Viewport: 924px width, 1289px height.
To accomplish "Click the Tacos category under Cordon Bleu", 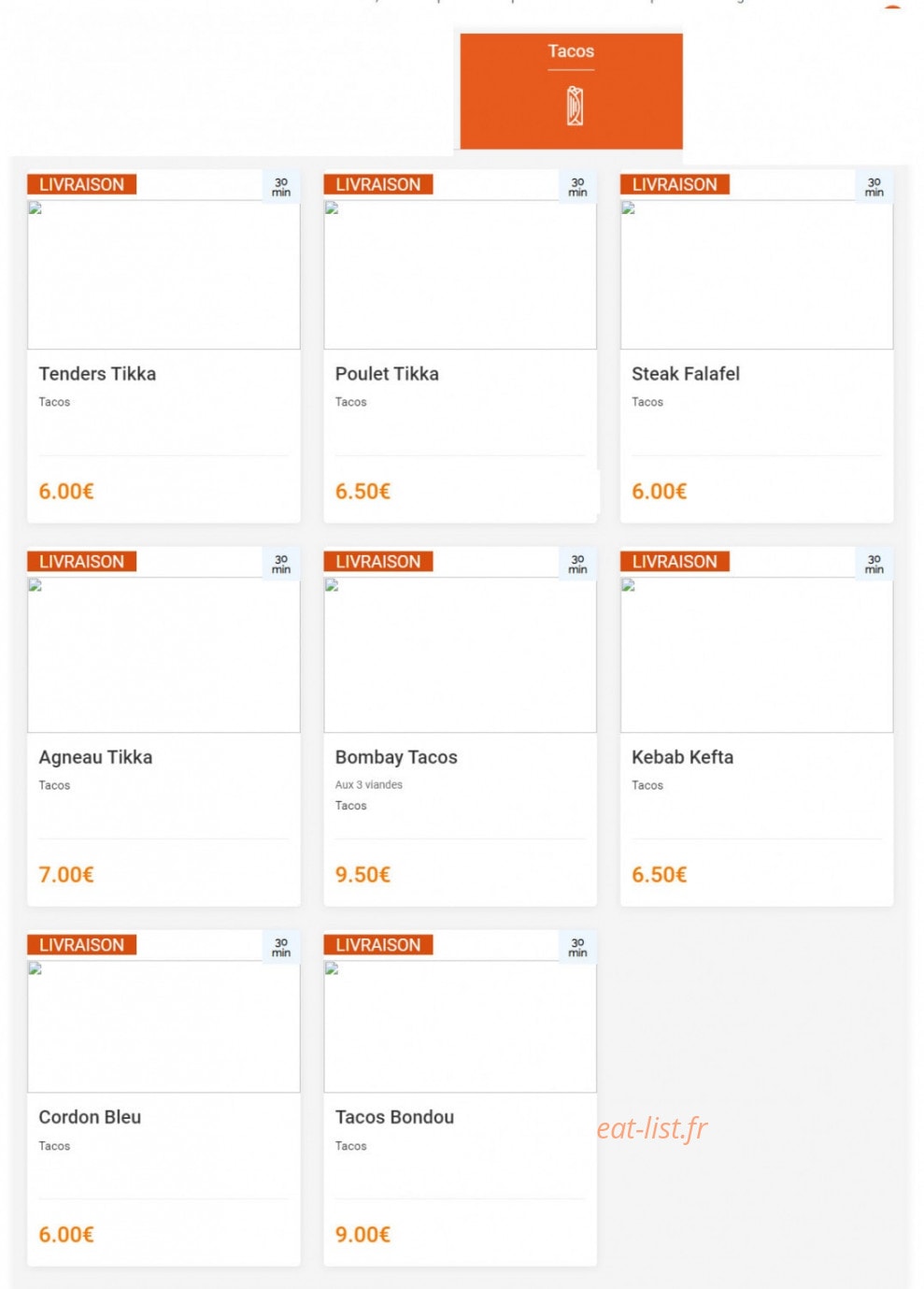I will coord(54,1146).
